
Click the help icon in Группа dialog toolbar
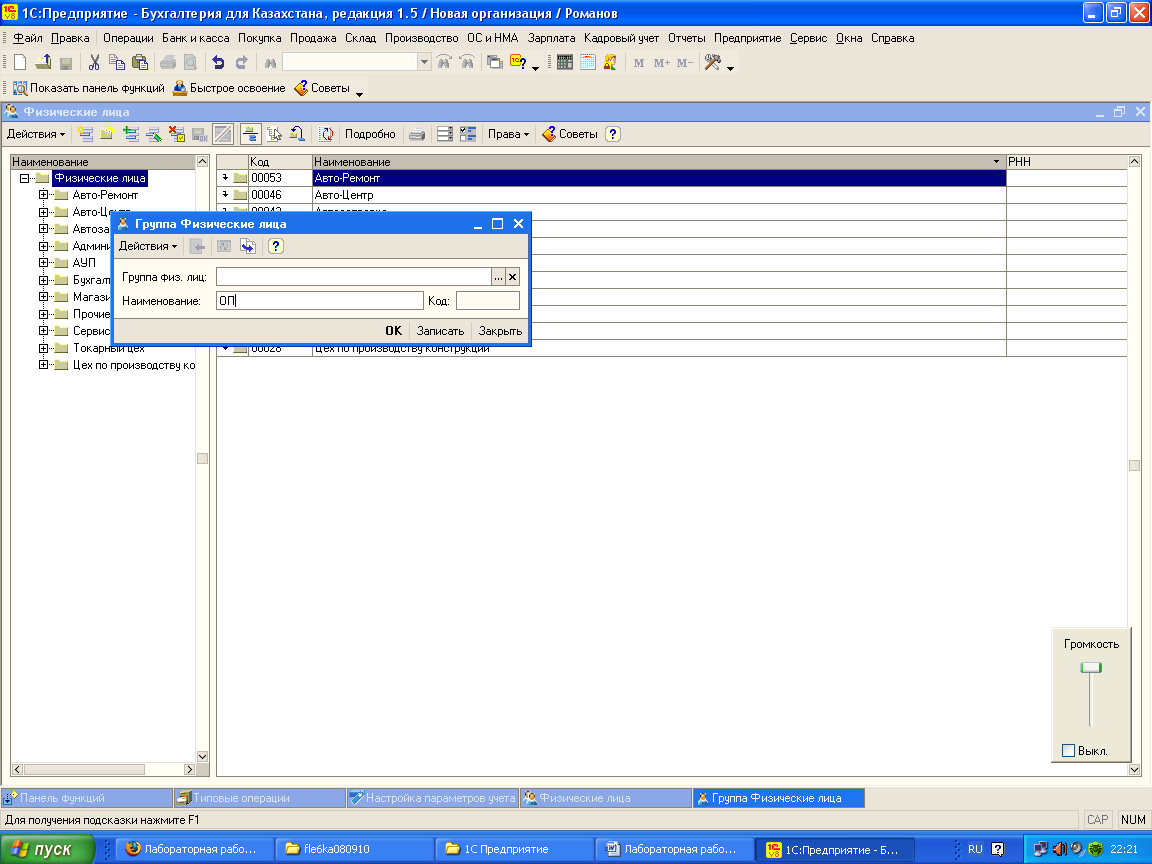(276, 246)
